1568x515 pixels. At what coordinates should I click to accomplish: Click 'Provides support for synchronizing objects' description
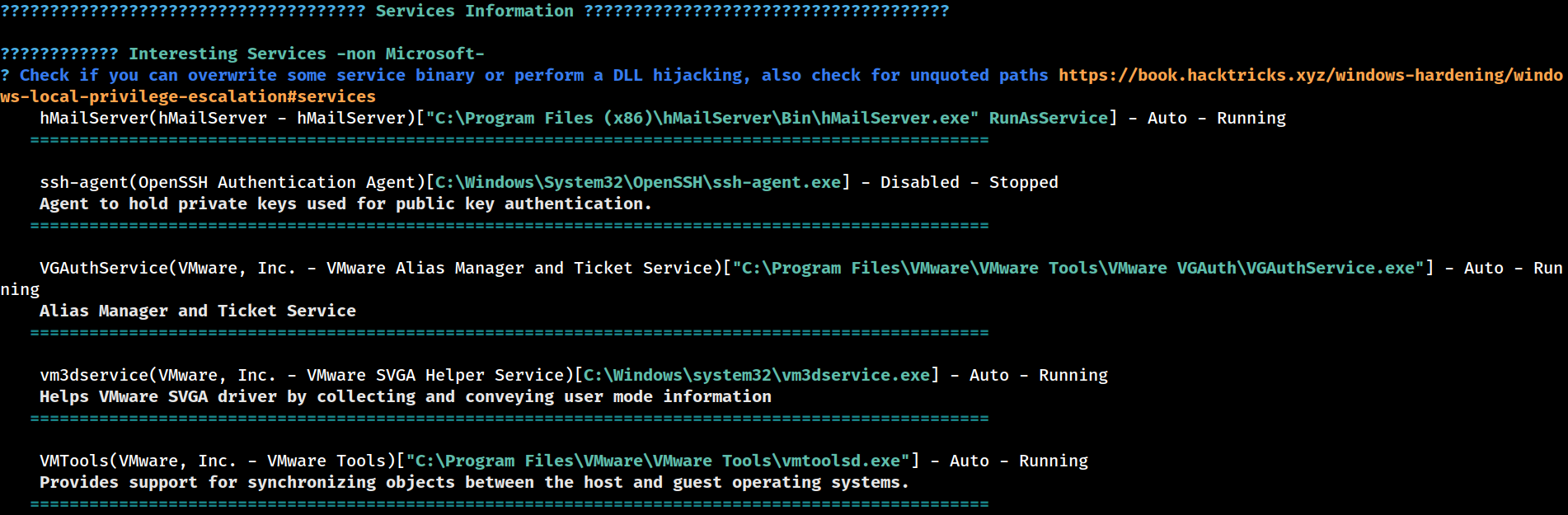[475, 482]
